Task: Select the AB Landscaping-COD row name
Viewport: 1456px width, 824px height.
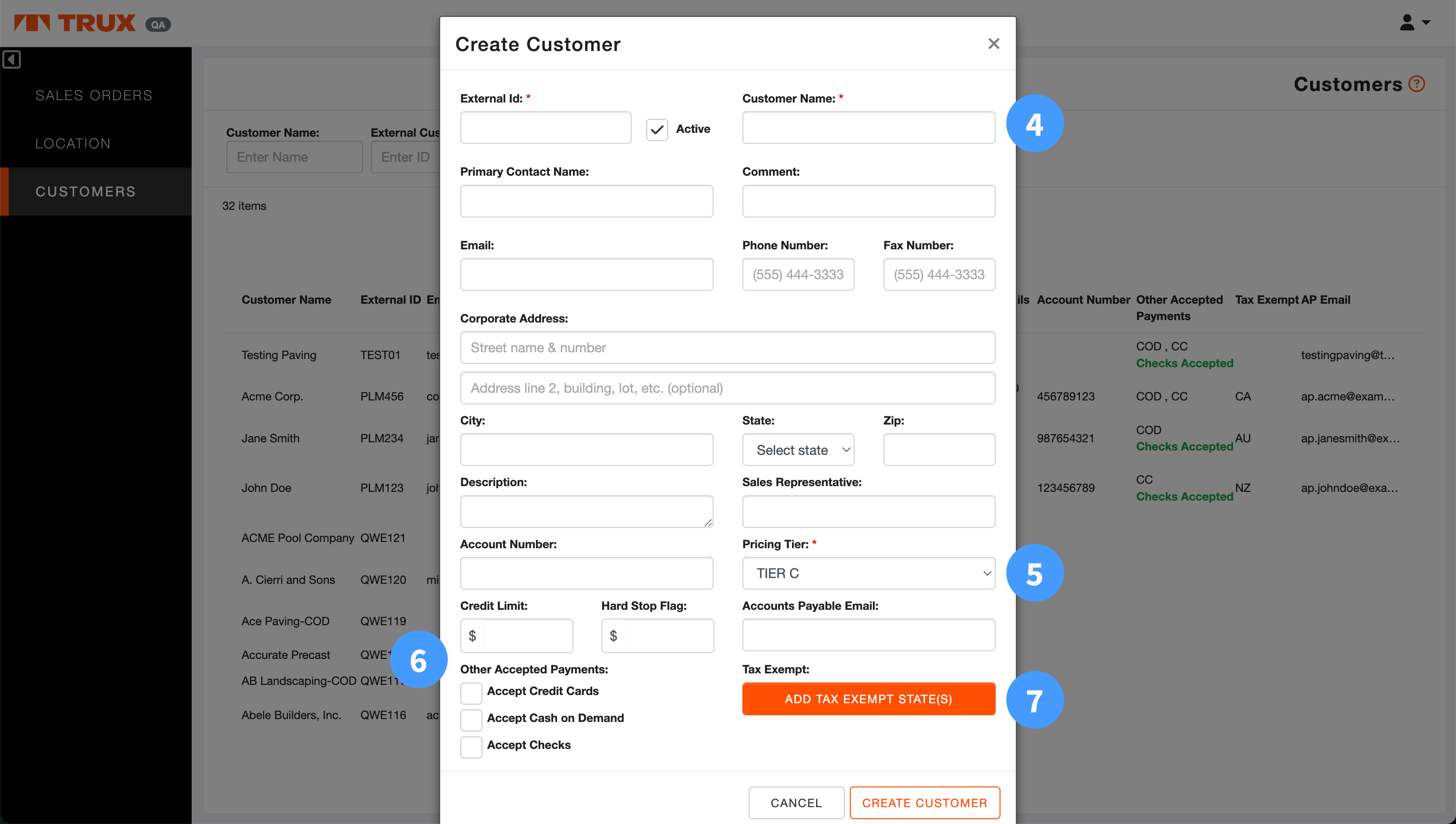Action: 299,682
